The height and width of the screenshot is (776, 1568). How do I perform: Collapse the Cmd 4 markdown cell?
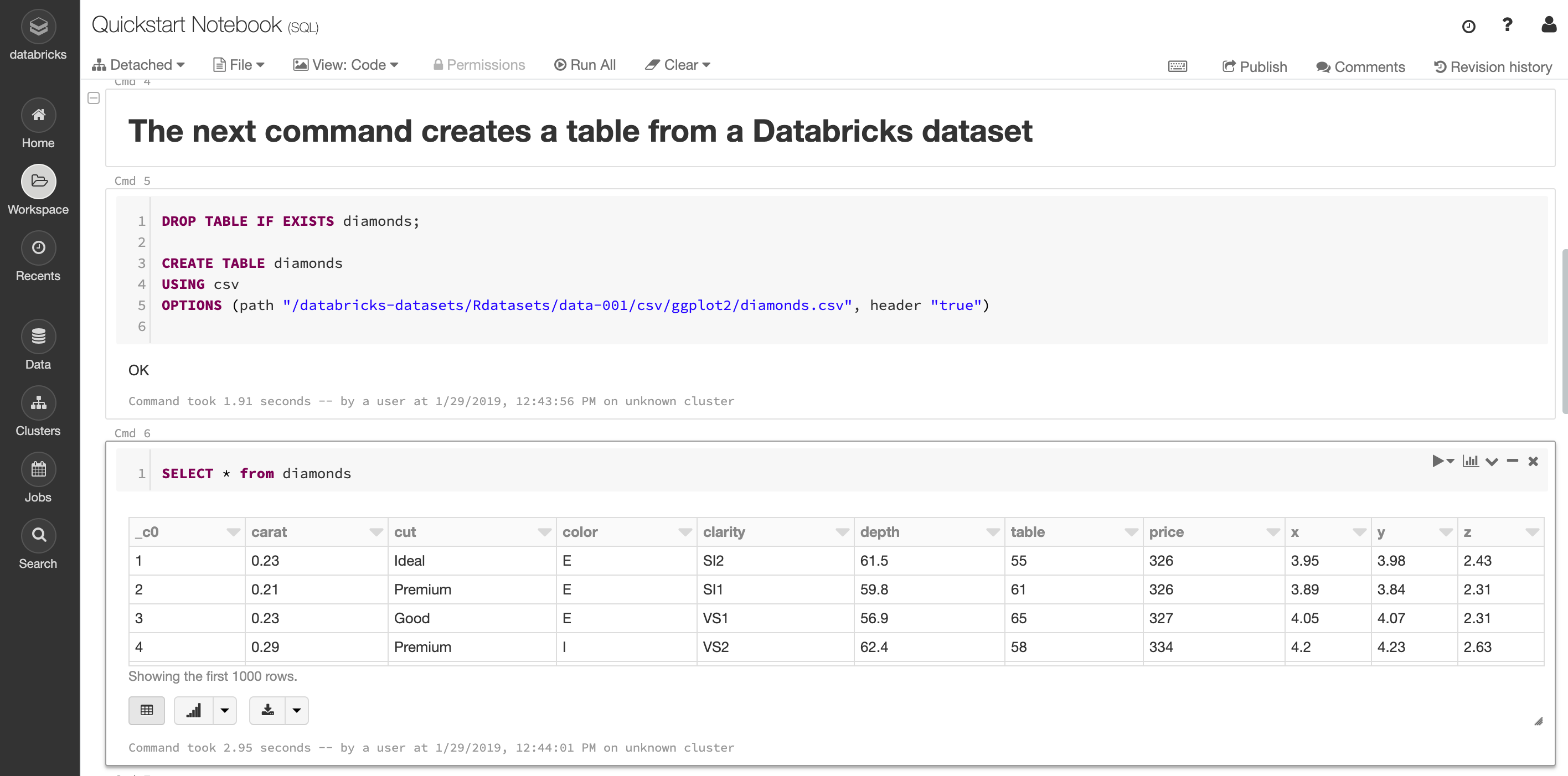[x=94, y=97]
